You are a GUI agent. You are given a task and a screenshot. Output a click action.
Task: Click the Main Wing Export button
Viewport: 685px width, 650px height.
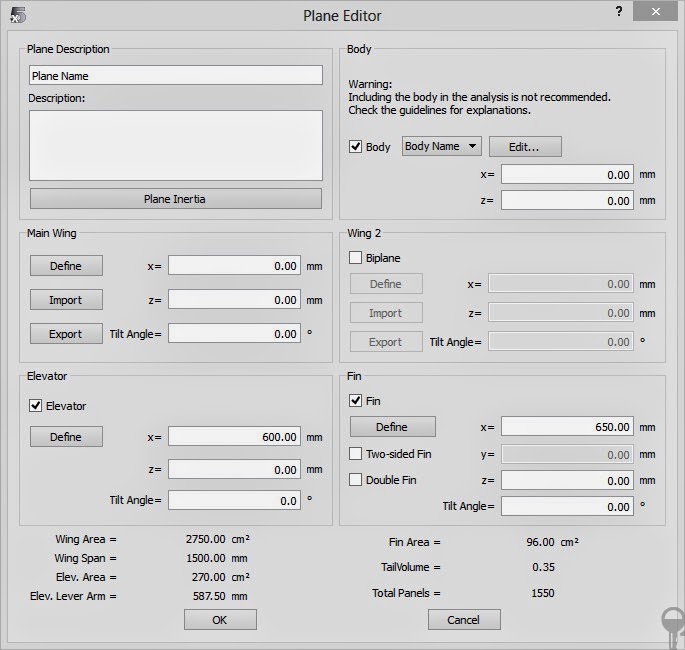click(65, 334)
